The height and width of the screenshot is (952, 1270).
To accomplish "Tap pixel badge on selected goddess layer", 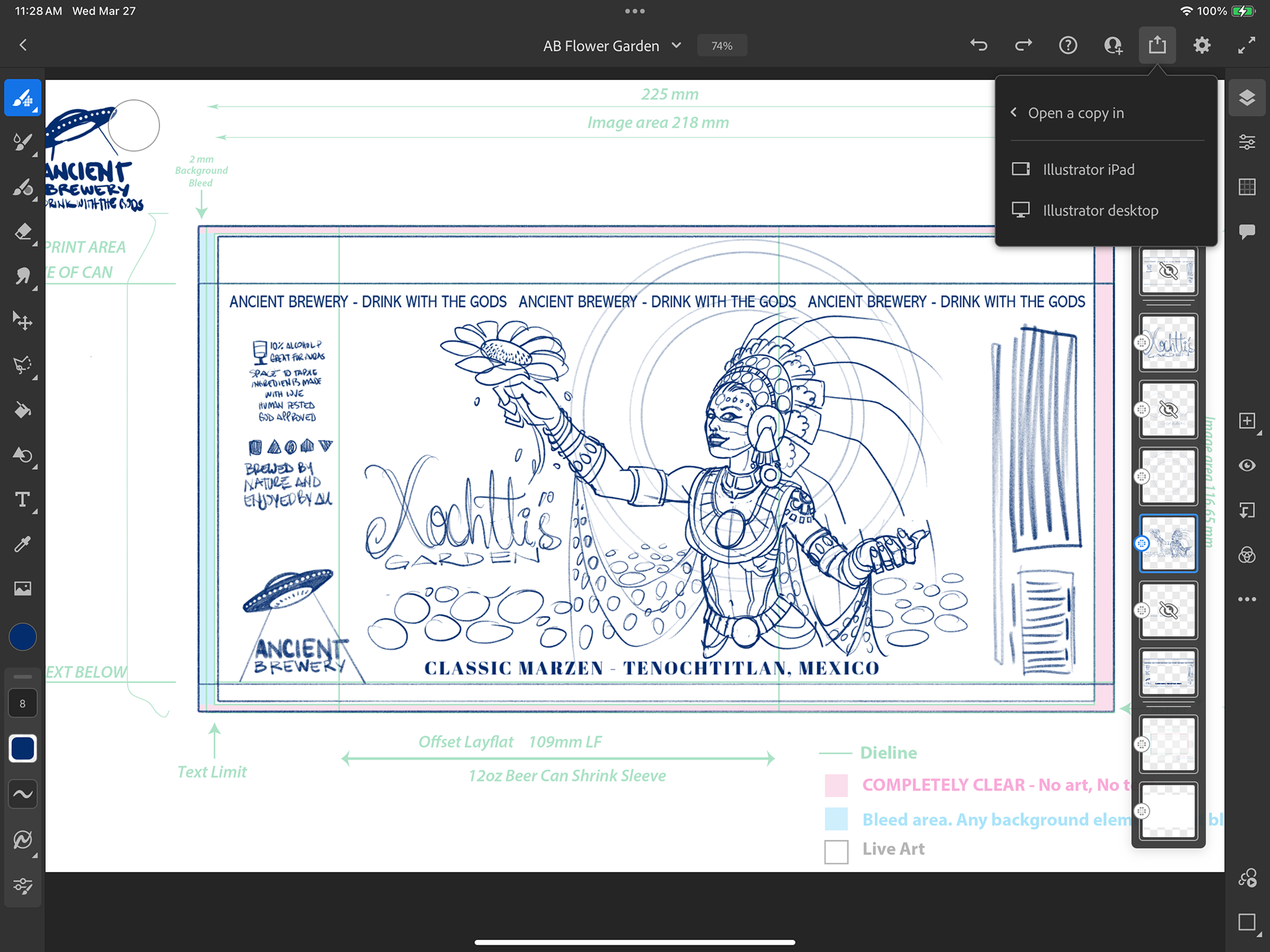I will coord(1141,543).
